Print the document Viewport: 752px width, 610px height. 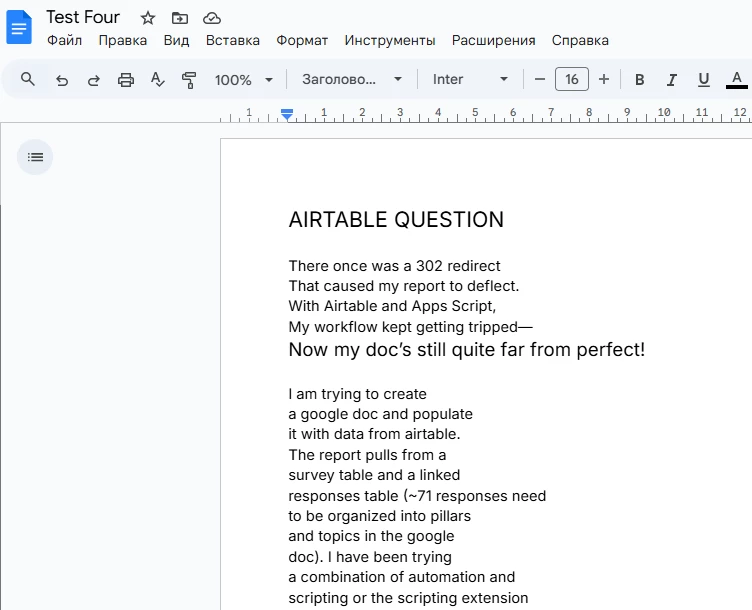click(126, 80)
